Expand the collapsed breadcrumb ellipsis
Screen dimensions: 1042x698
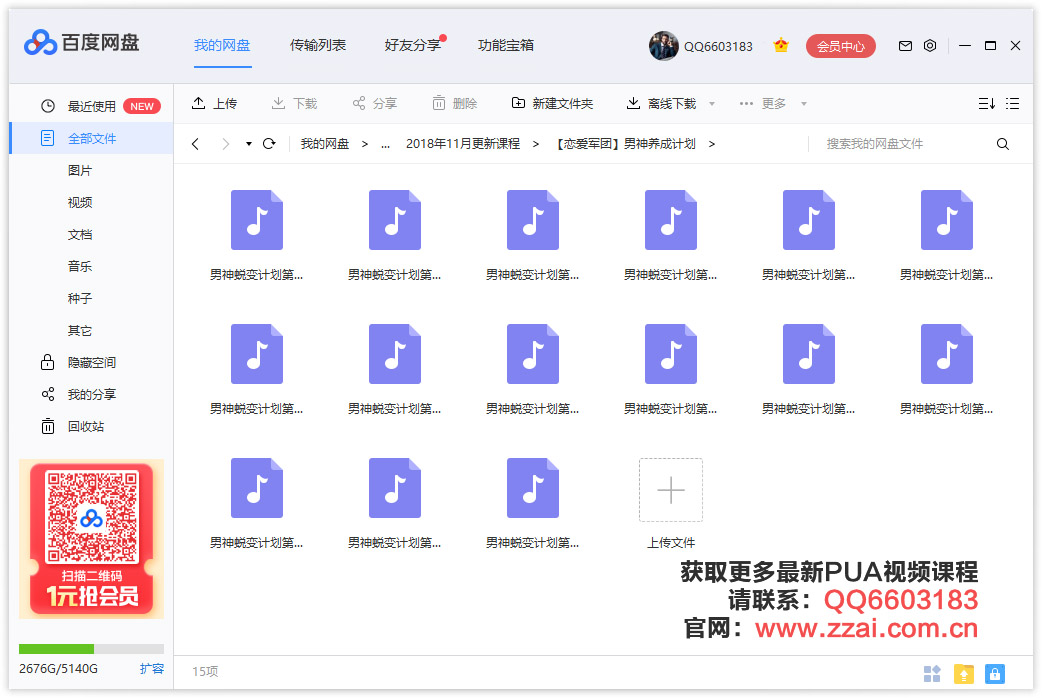pyautogui.click(x=385, y=144)
